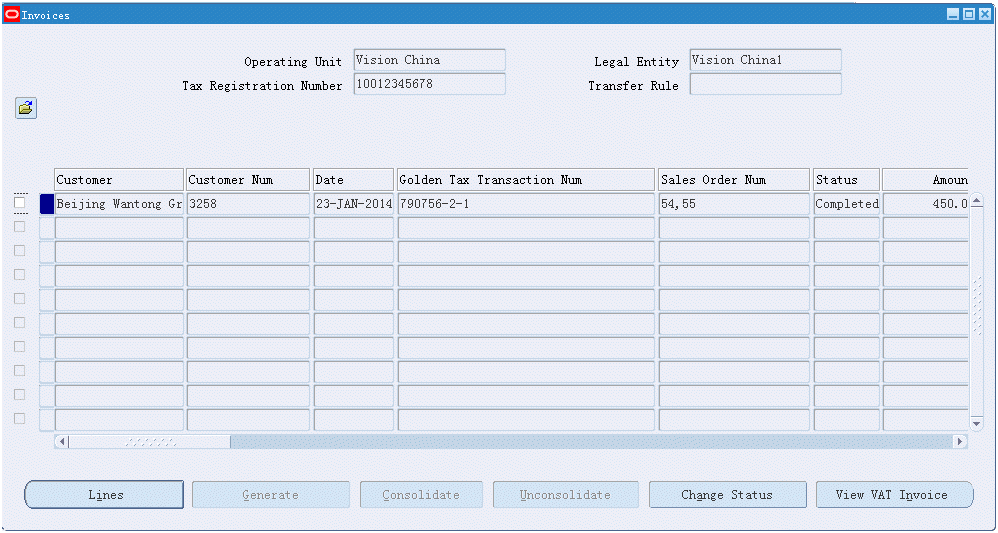The image size is (998, 533).
Task: Click the vertical scrollbar up arrow
Action: (x=976, y=201)
